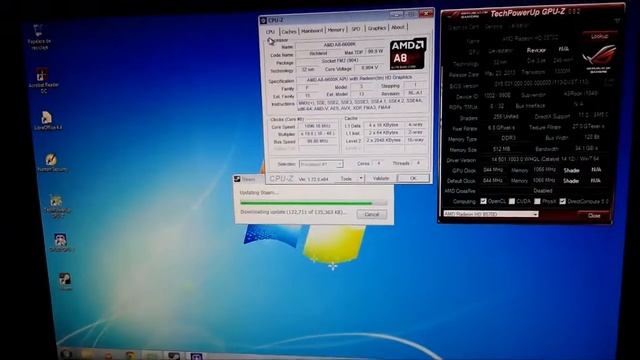Open Acrobat Reader DC desktop icon

[x=43, y=80]
